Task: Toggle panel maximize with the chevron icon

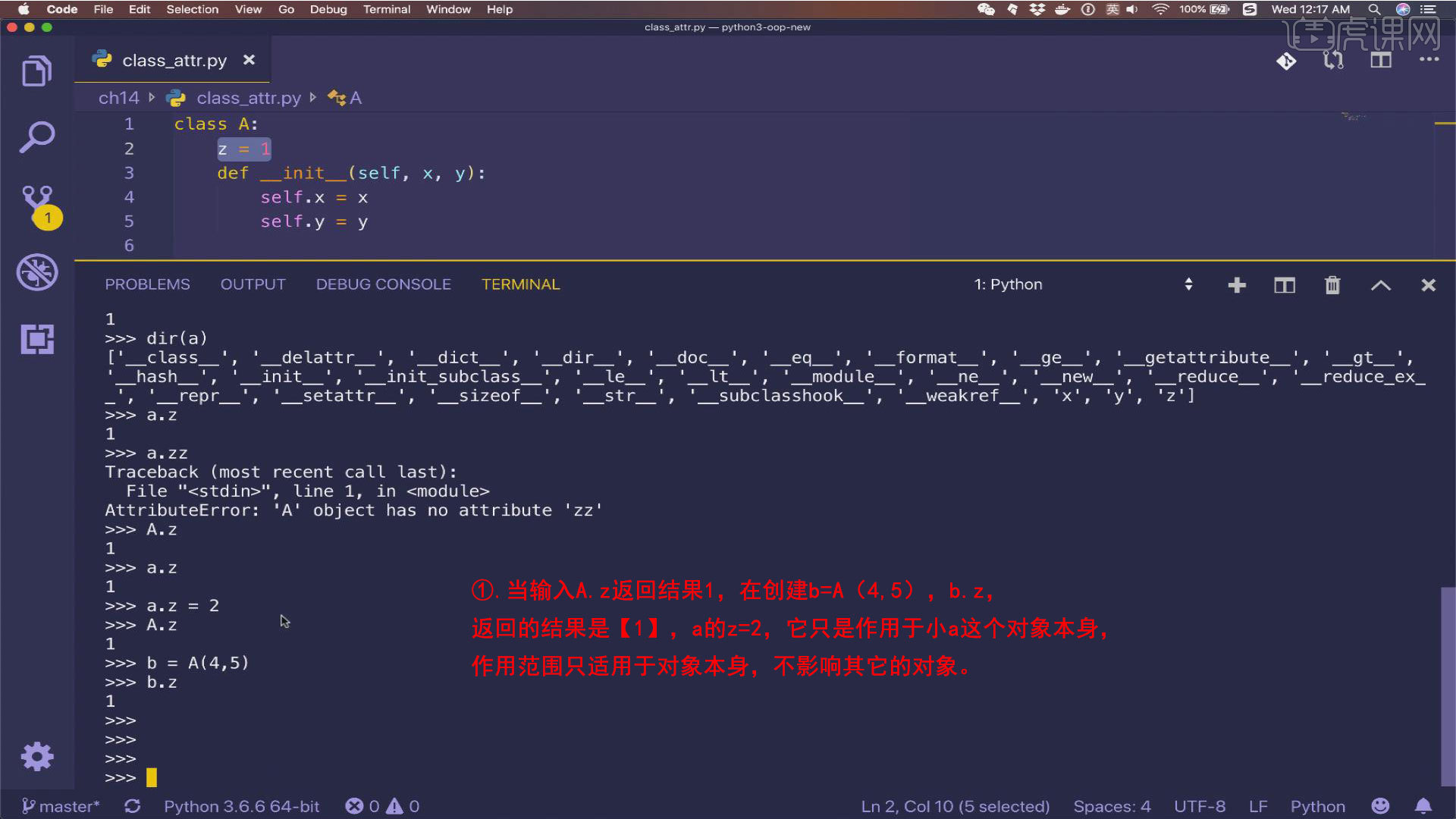Action: 1381,285
